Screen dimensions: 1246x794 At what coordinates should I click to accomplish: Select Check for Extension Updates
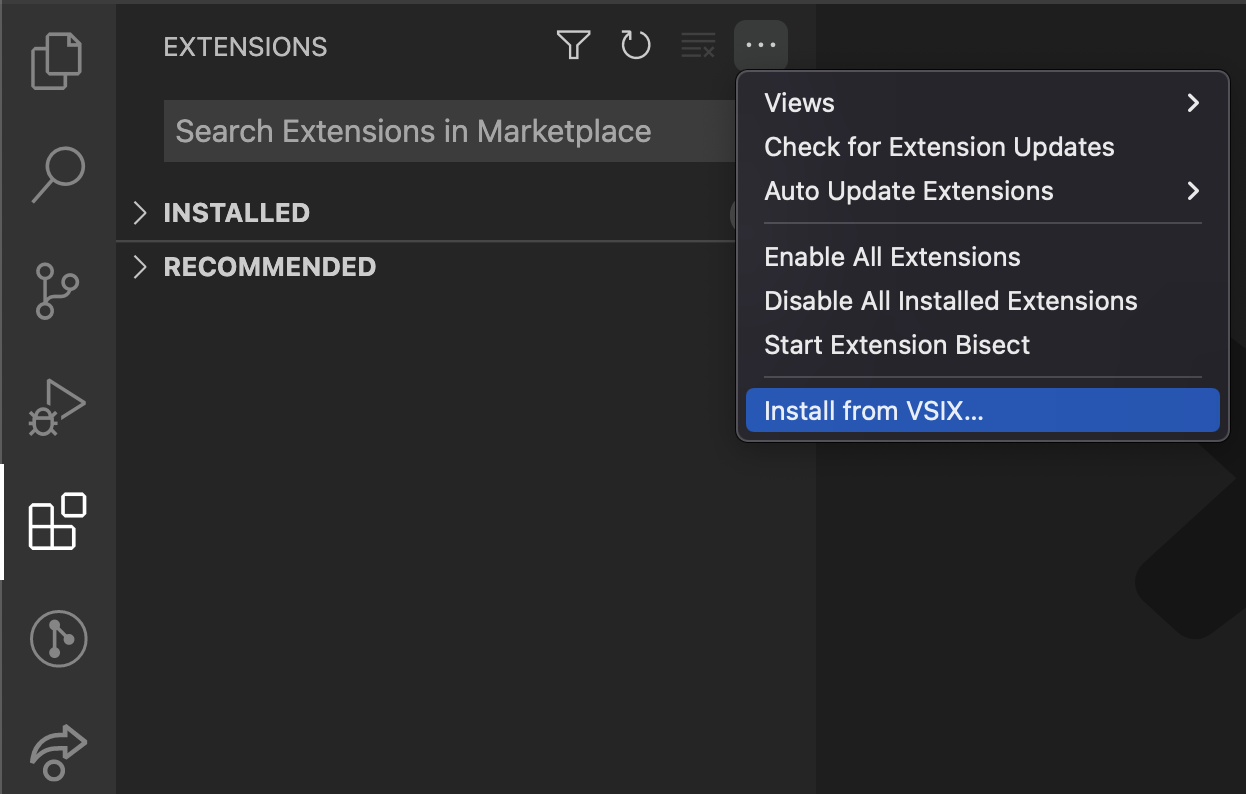coord(938,147)
